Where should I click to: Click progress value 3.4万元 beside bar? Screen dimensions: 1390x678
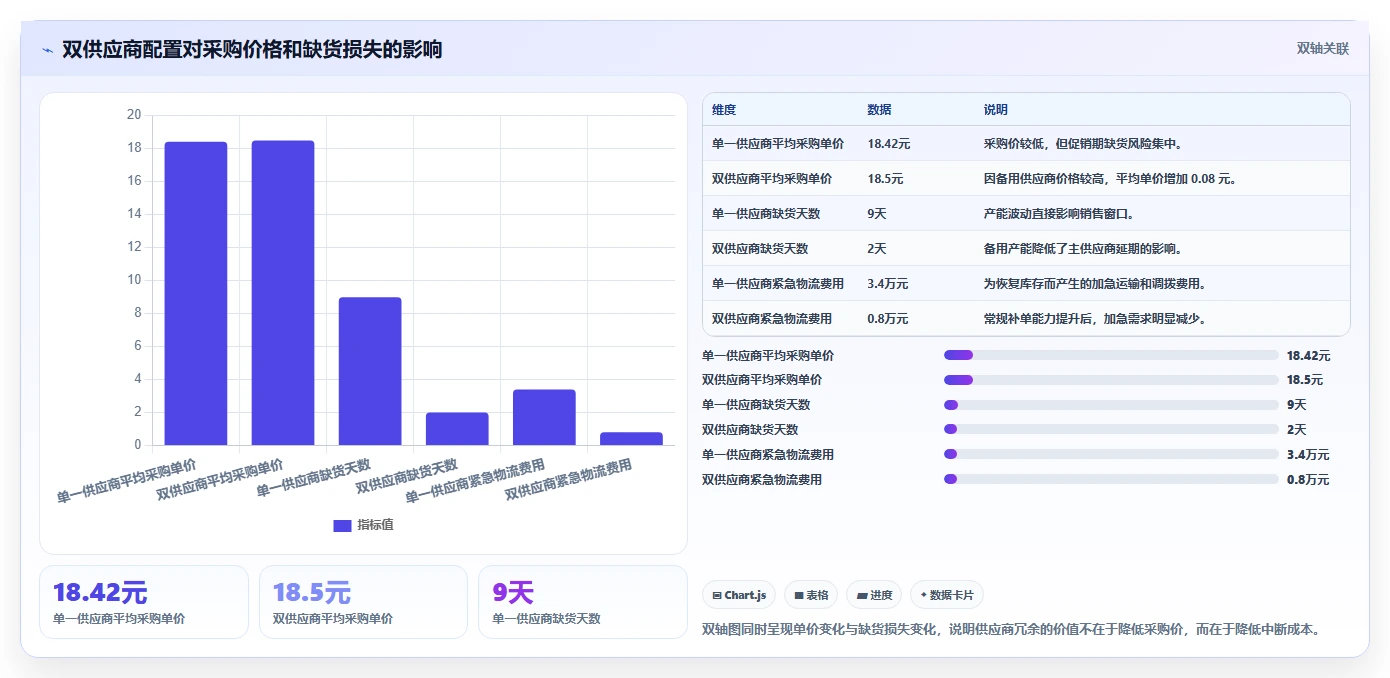point(1309,455)
